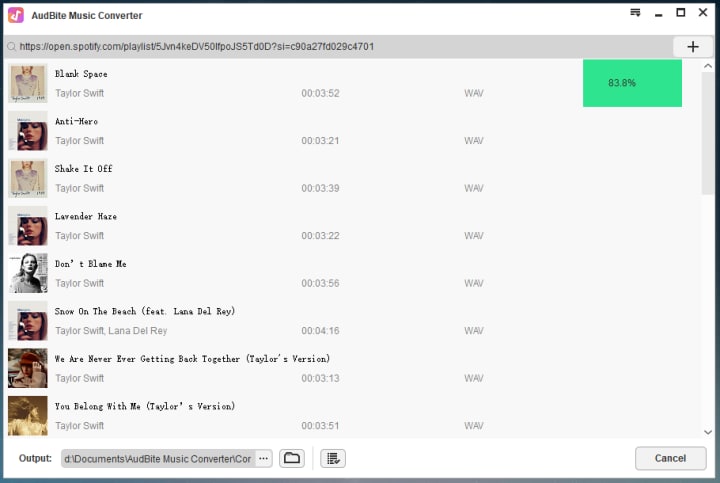
Task: Click the output path field
Action: (158, 459)
